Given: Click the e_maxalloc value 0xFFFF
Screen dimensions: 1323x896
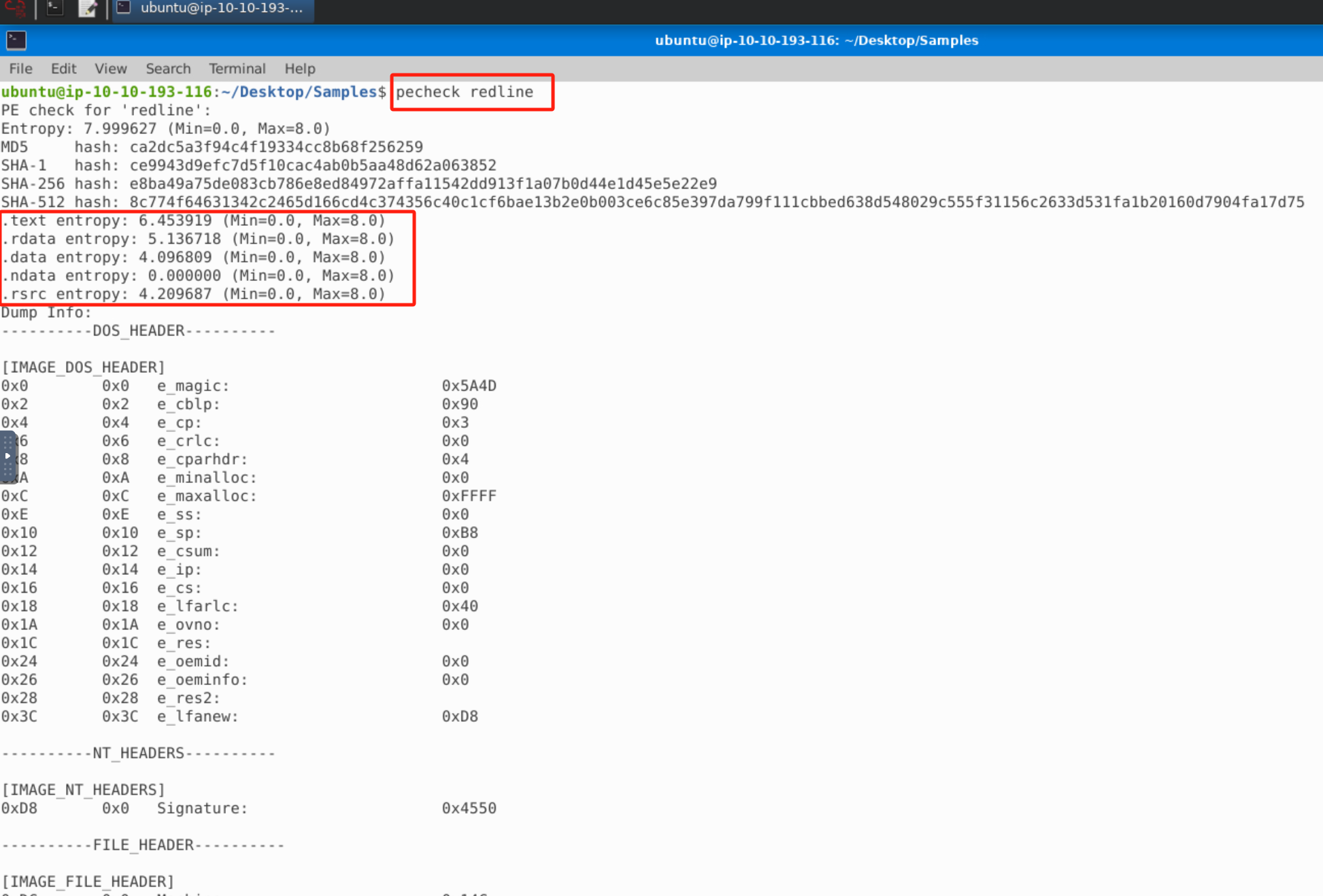Looking at the screenshot, I should coord(469,496).
